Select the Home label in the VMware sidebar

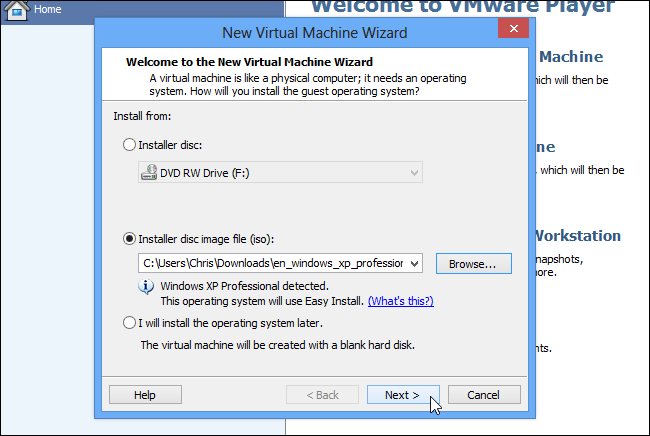click(48, 9)
